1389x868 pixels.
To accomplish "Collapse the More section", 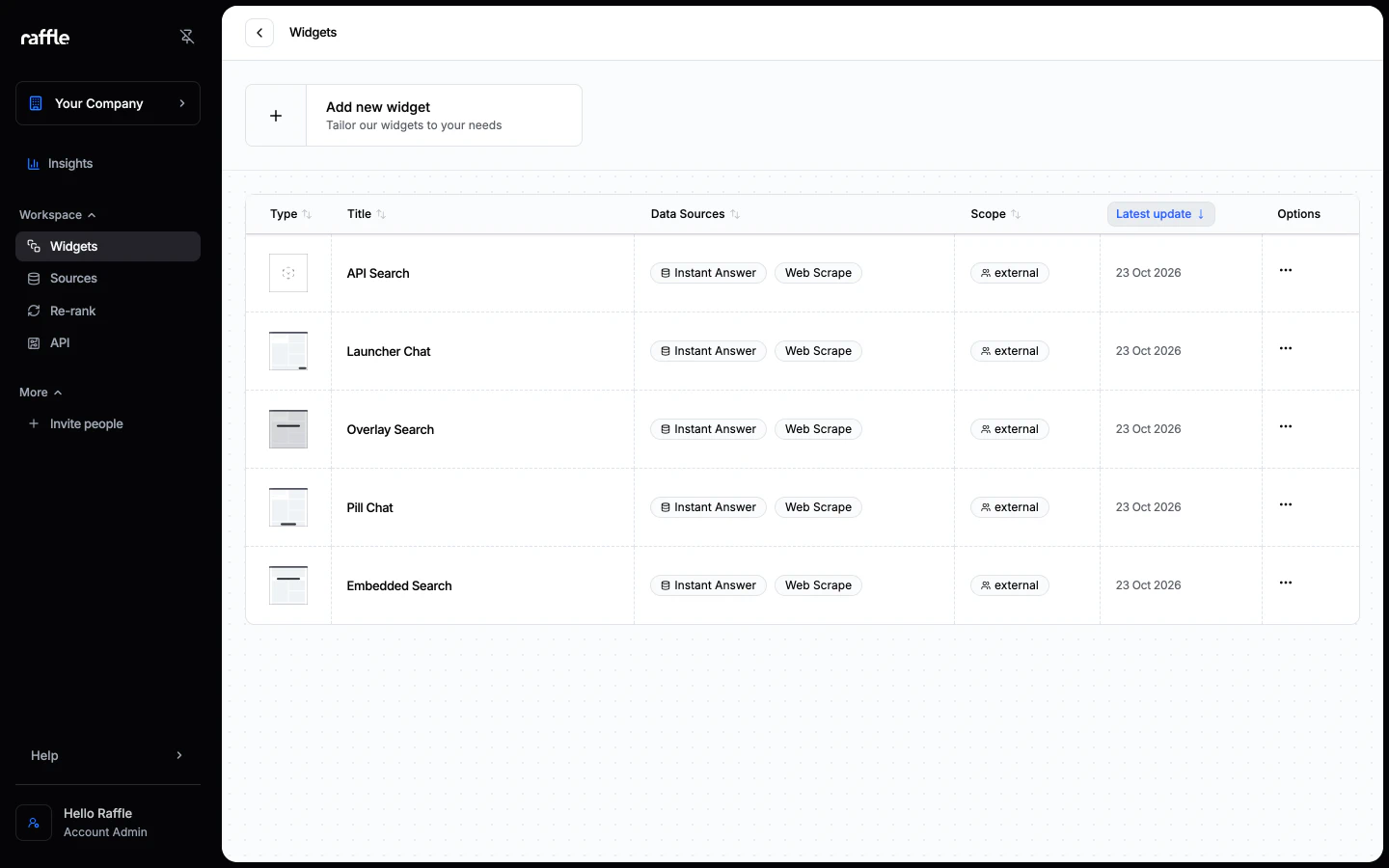I will point(41,393).
